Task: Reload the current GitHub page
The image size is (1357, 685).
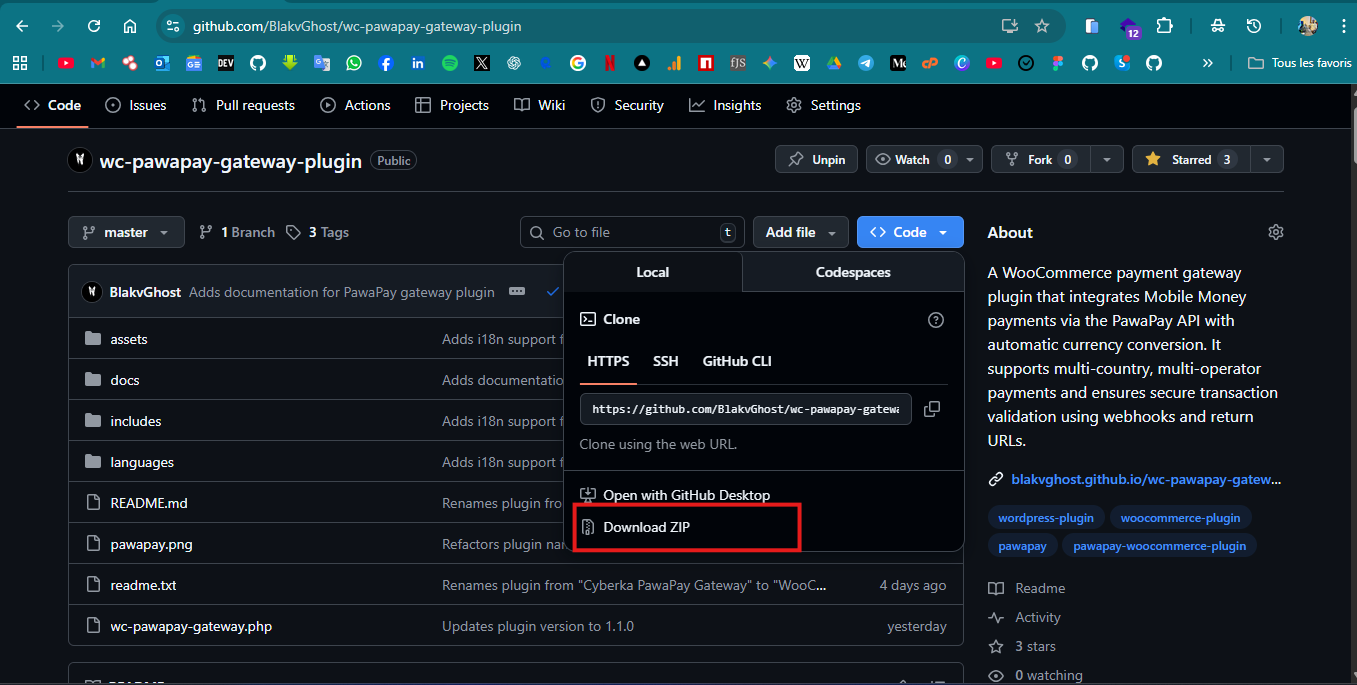Action: coord(94,26)
